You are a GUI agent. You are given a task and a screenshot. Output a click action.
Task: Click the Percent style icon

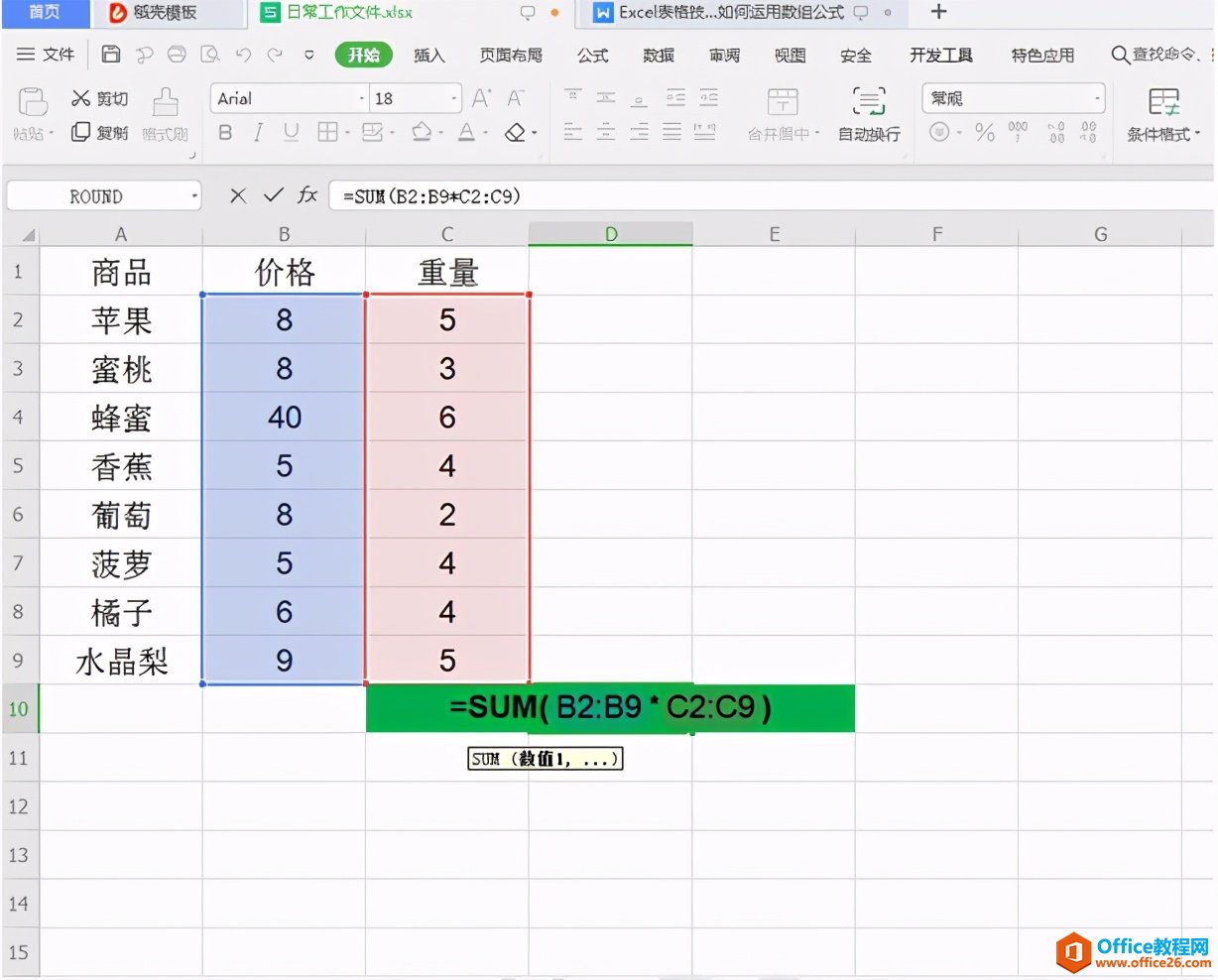tap(984, 132)
